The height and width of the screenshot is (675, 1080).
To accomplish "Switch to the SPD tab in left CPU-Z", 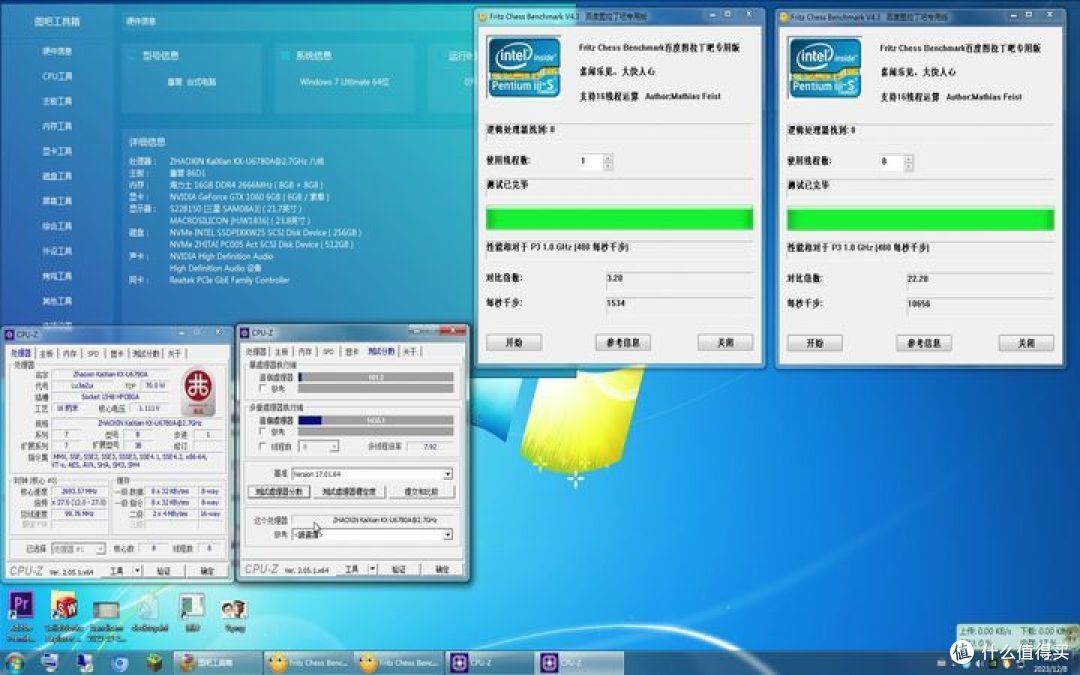I will 93,353.
